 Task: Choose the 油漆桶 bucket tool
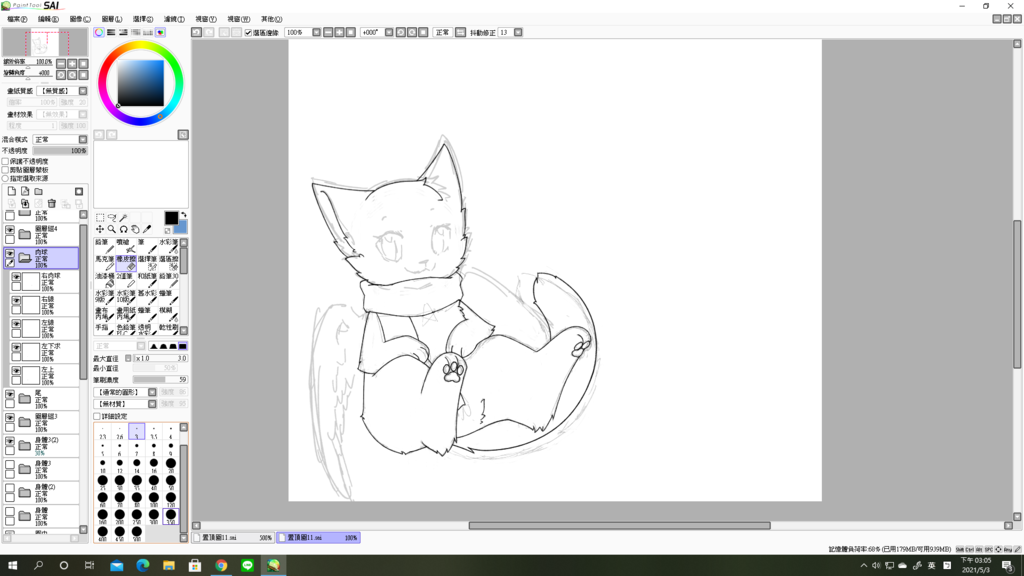point(104,280)
